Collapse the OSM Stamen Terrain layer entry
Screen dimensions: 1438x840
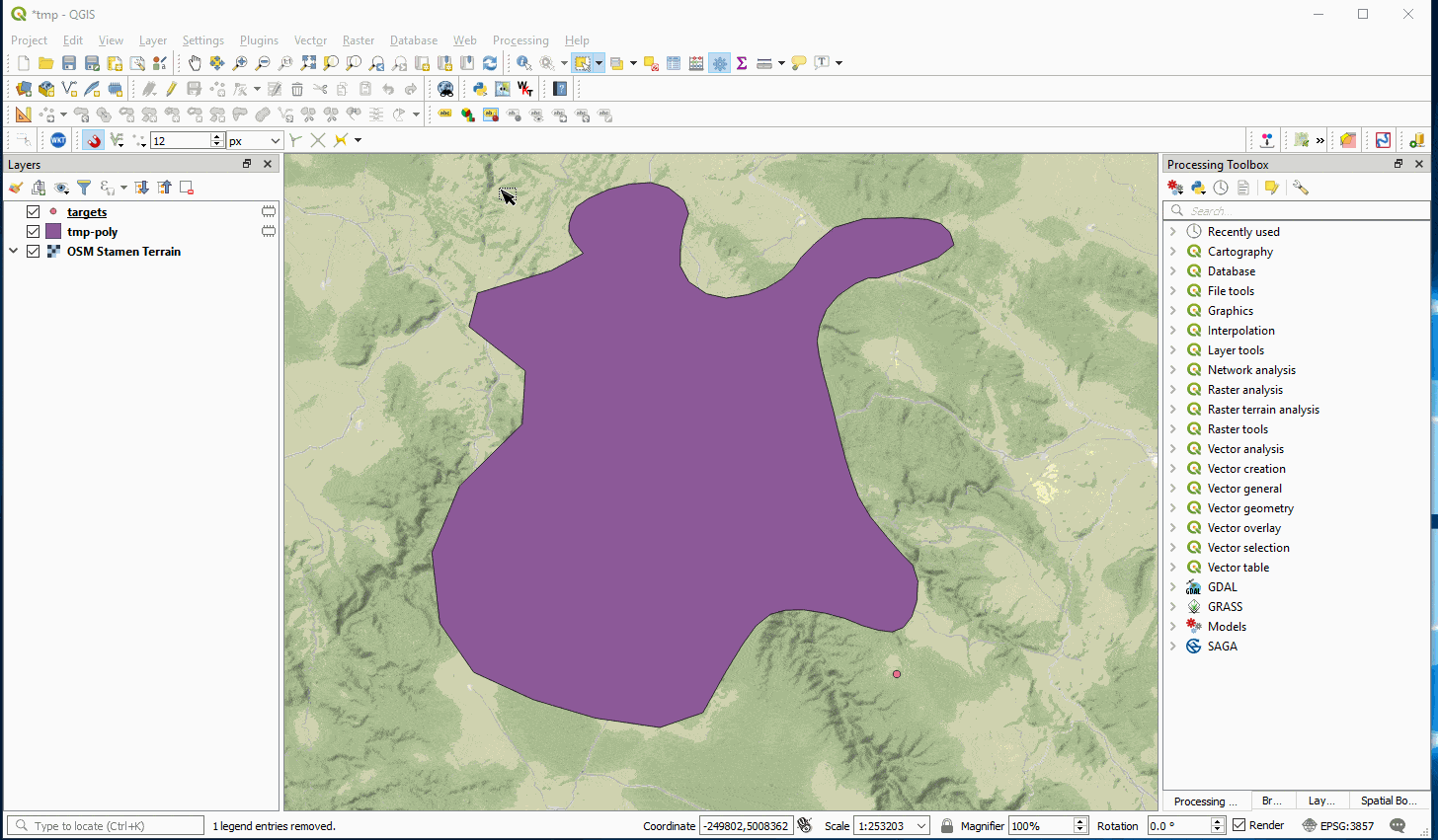tap(14, 251)
